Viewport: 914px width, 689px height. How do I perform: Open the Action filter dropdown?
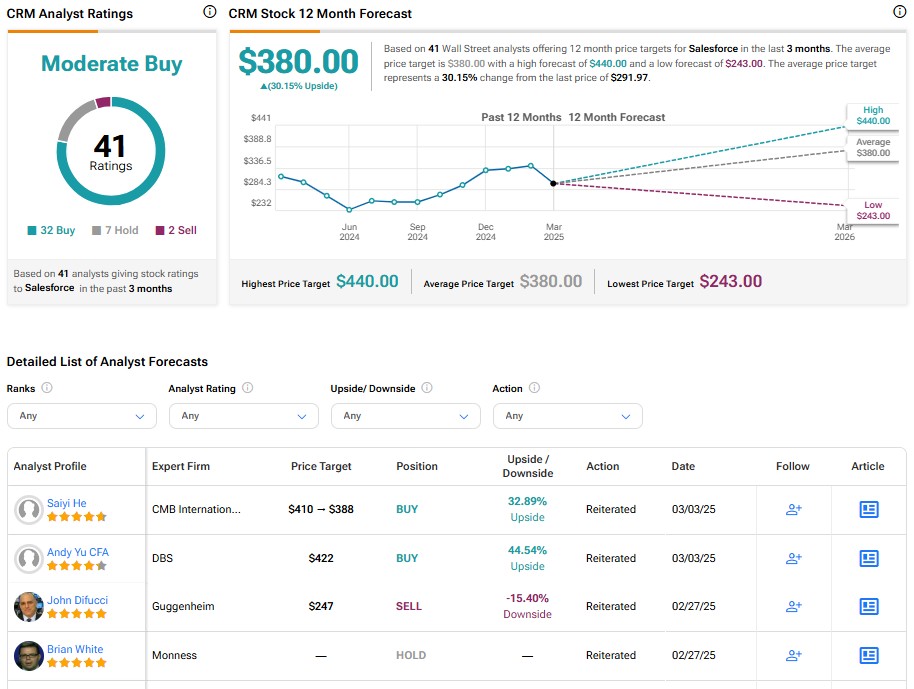point(567,416)
